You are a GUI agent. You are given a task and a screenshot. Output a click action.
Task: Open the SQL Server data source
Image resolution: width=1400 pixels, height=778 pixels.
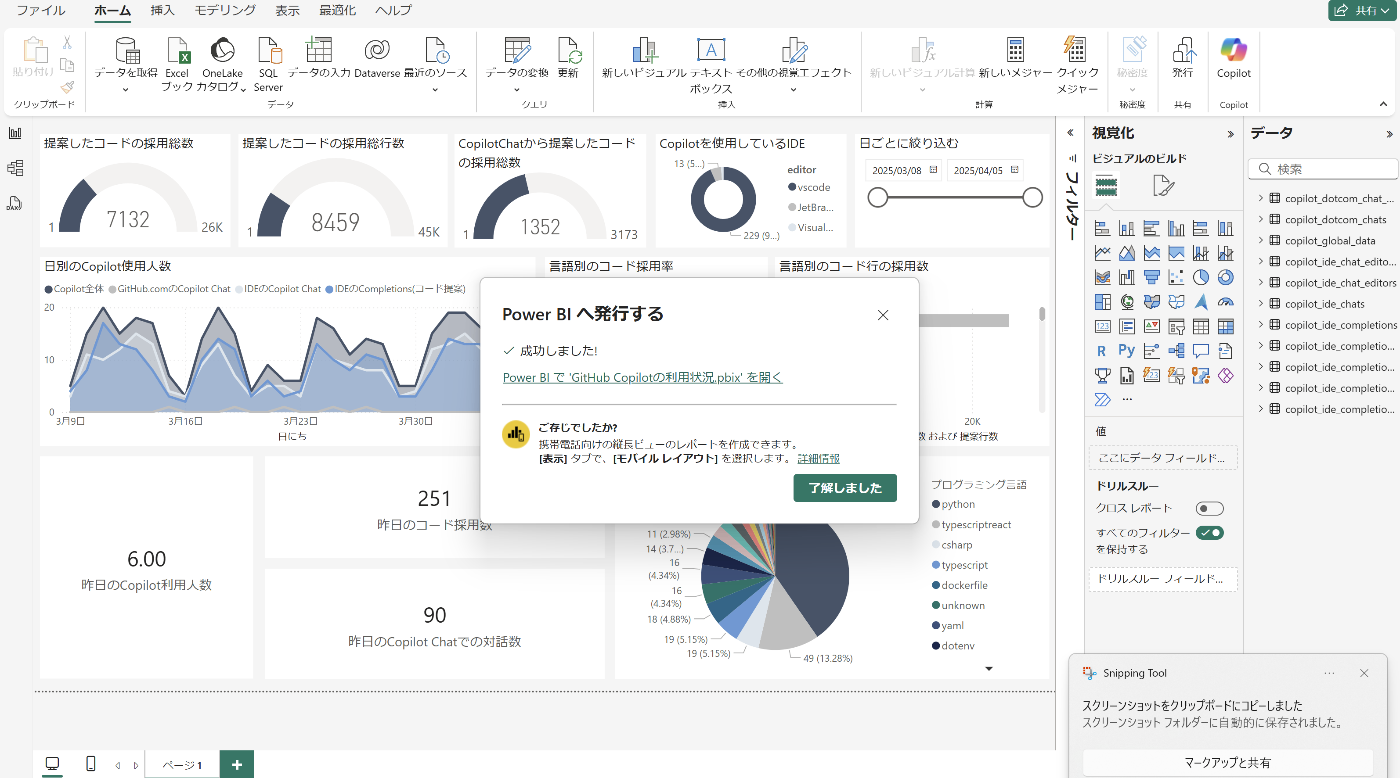268,66
